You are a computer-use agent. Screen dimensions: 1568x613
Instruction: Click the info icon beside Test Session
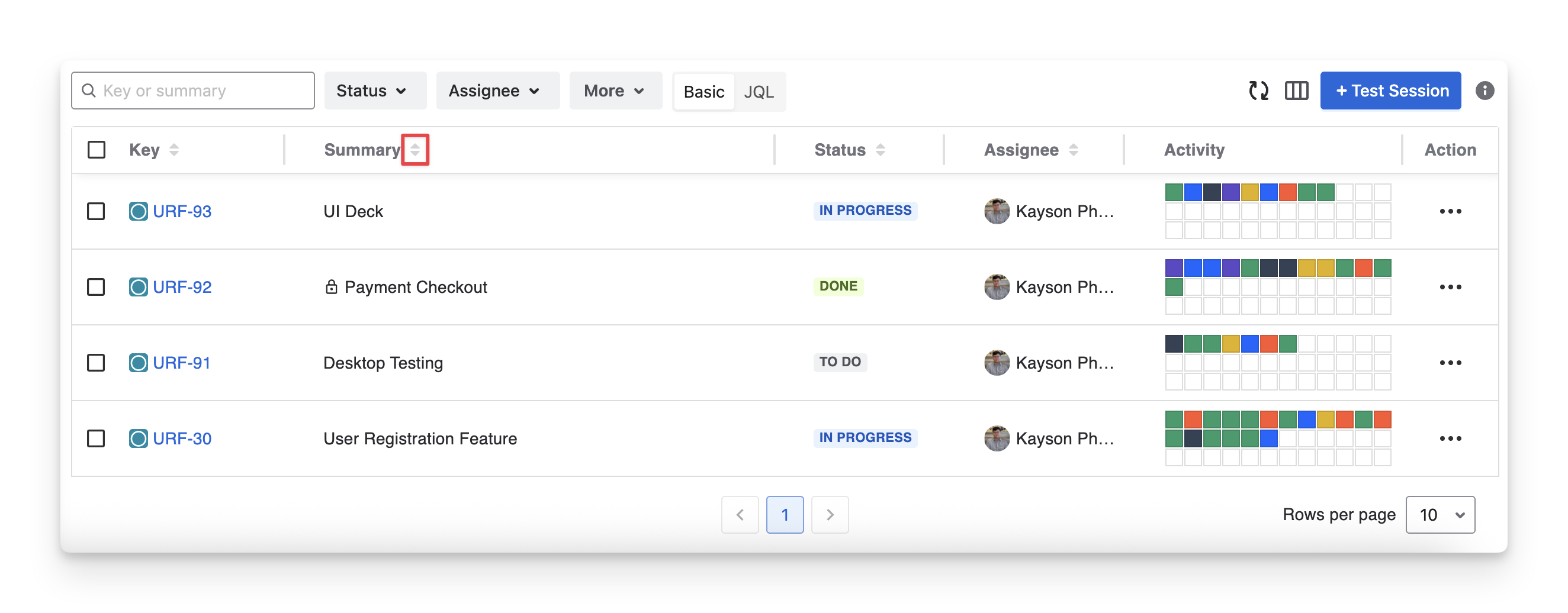tap(1484, 91)
